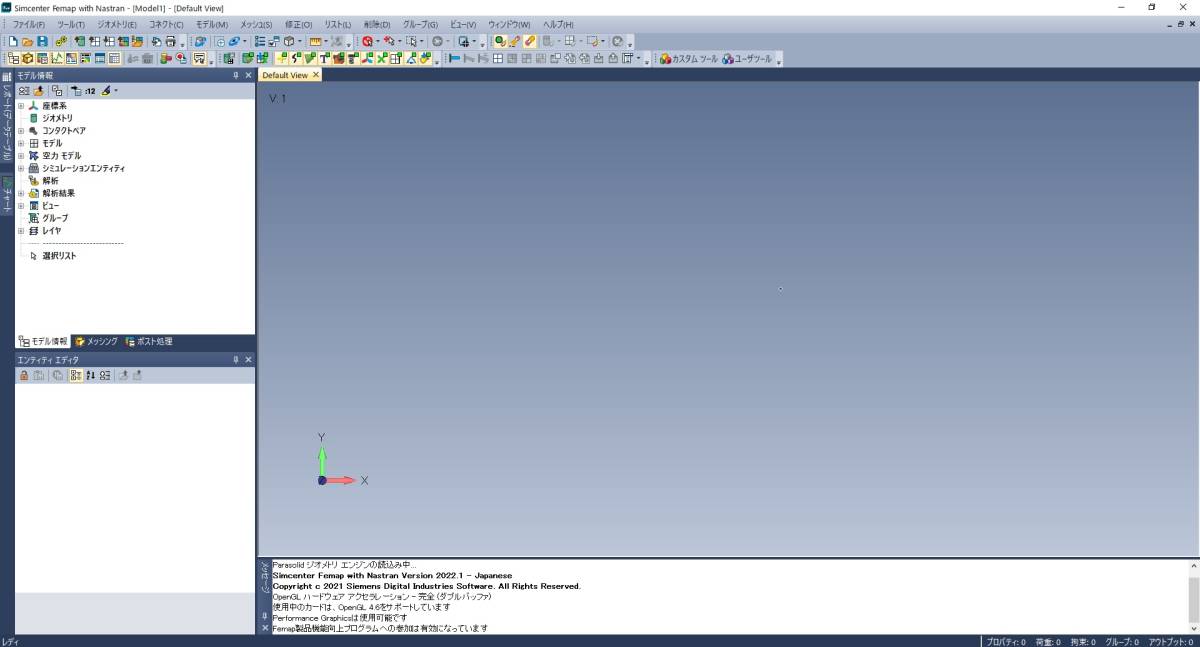This screenshot has height=647, width=1200.
Task: Expand the 座標系 tree node
Action: click(21, 106)
